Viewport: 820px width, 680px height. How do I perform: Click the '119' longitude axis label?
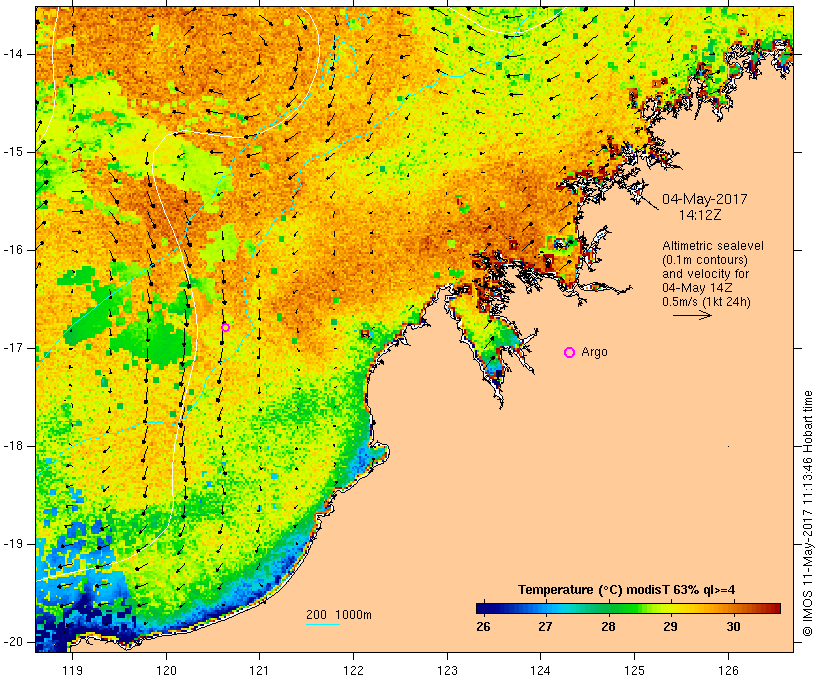(x=72, y=670)
